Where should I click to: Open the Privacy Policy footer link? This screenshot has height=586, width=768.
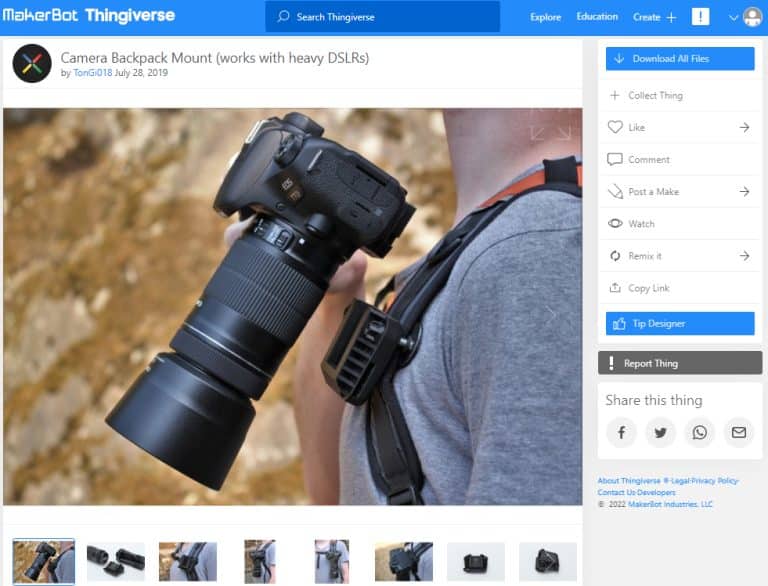tap(714, 481)
